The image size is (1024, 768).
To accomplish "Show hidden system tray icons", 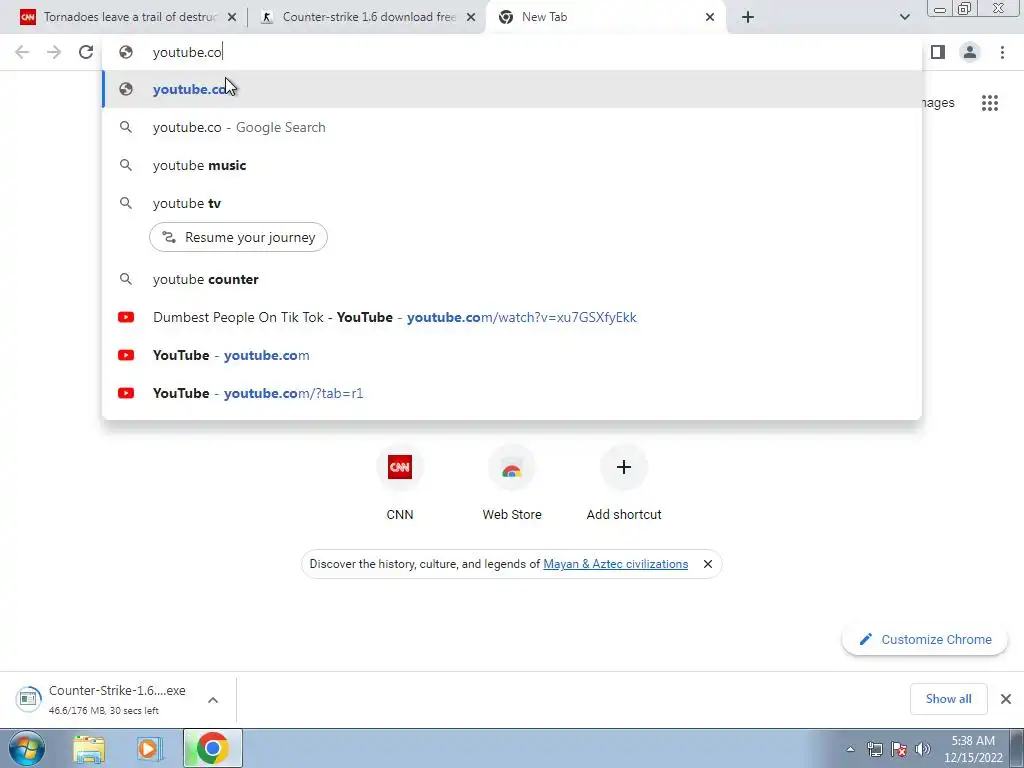I will 850,749.
